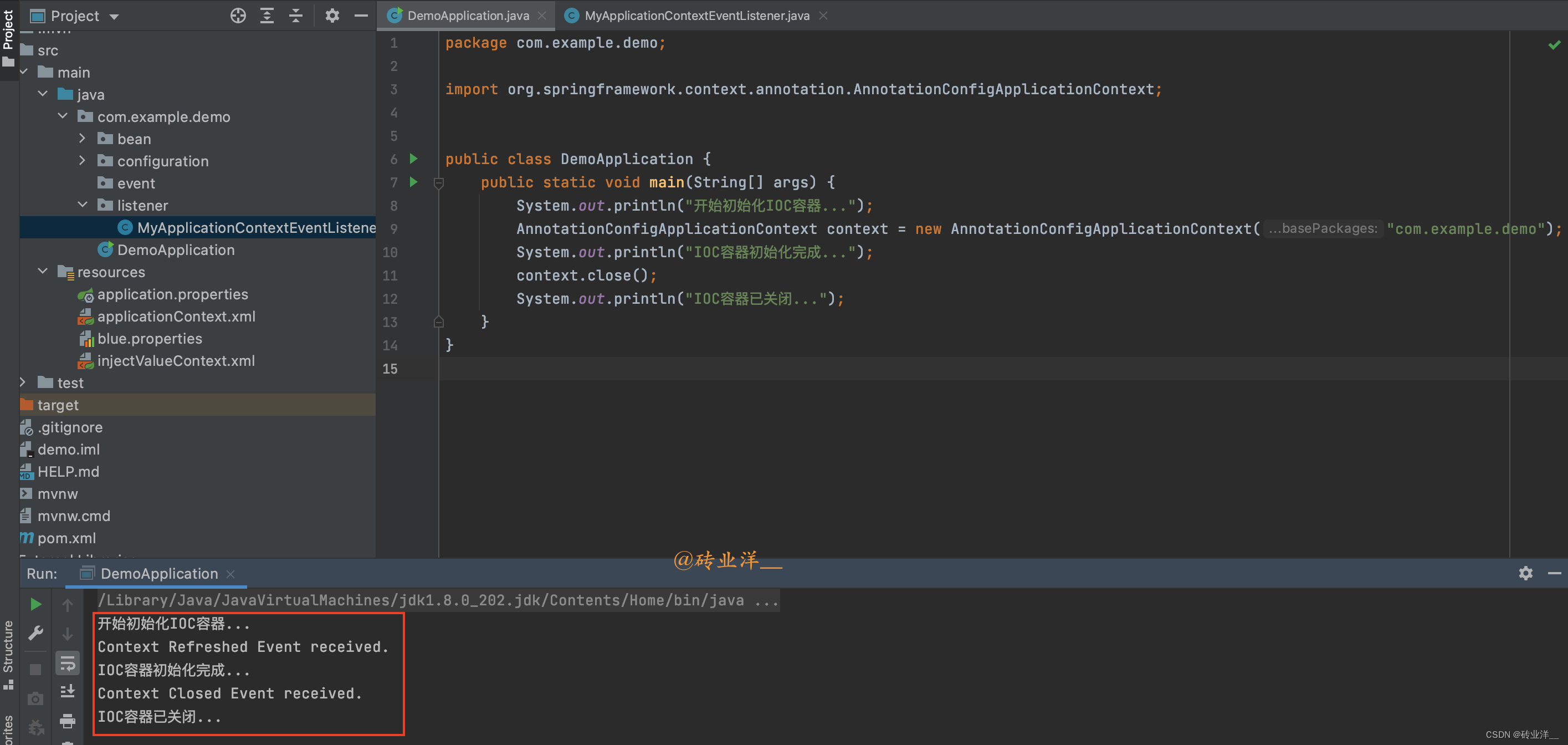Open Project panel settings gear
1568x745 pixels.
coord(332,15)
